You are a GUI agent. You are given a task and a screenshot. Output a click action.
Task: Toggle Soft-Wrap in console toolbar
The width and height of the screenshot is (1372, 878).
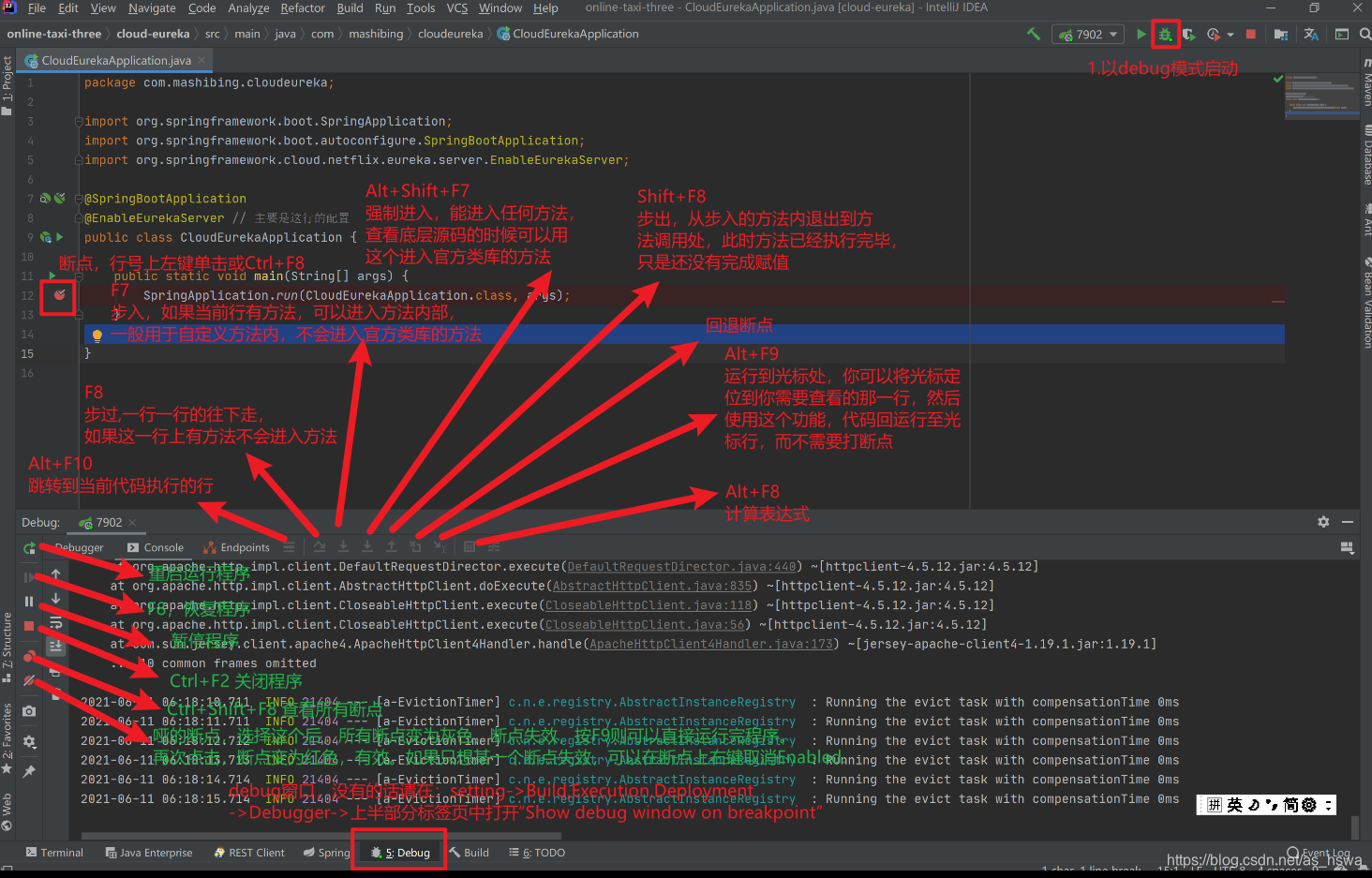[x=55, y=623]
